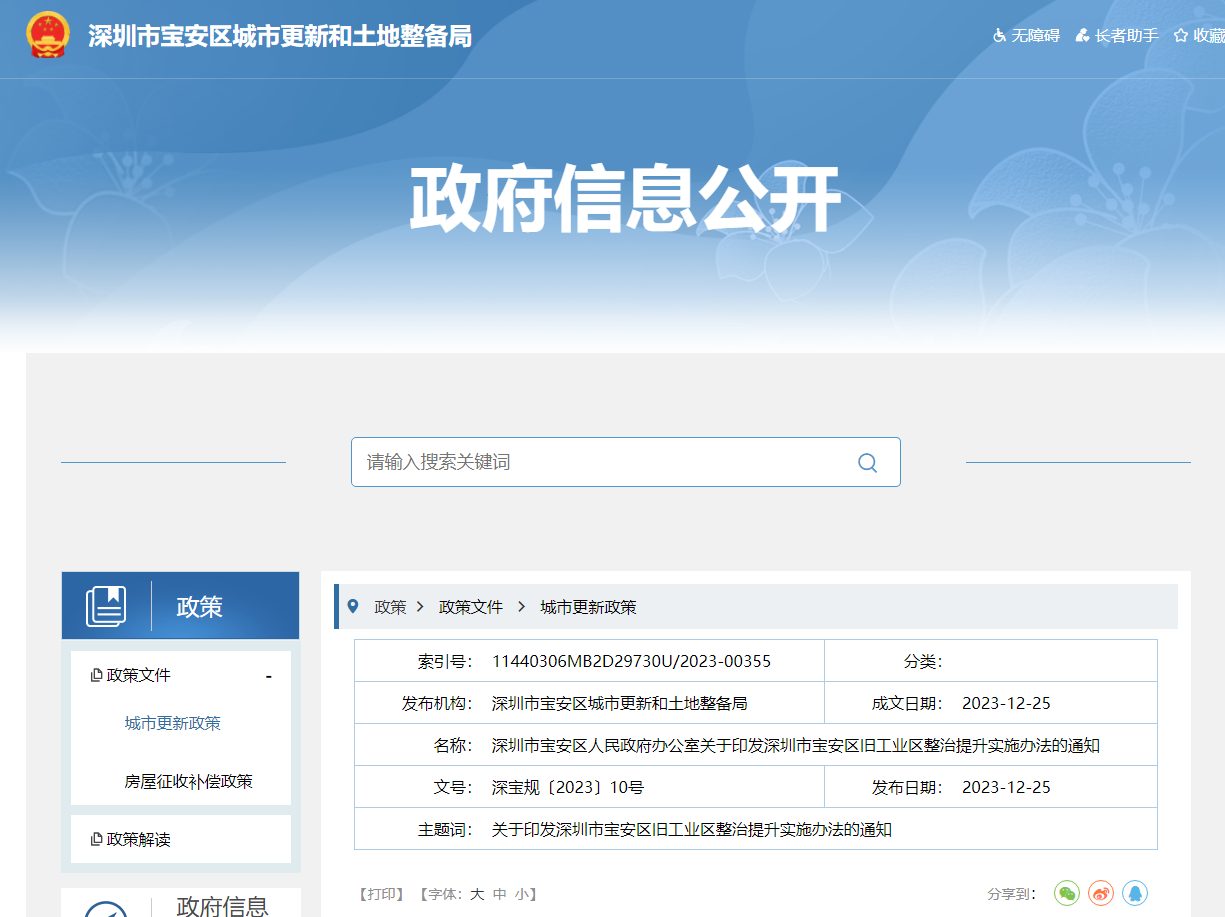Share the page to QQ
Screen dimensions: 1225x917
[x=1134, y=893]
